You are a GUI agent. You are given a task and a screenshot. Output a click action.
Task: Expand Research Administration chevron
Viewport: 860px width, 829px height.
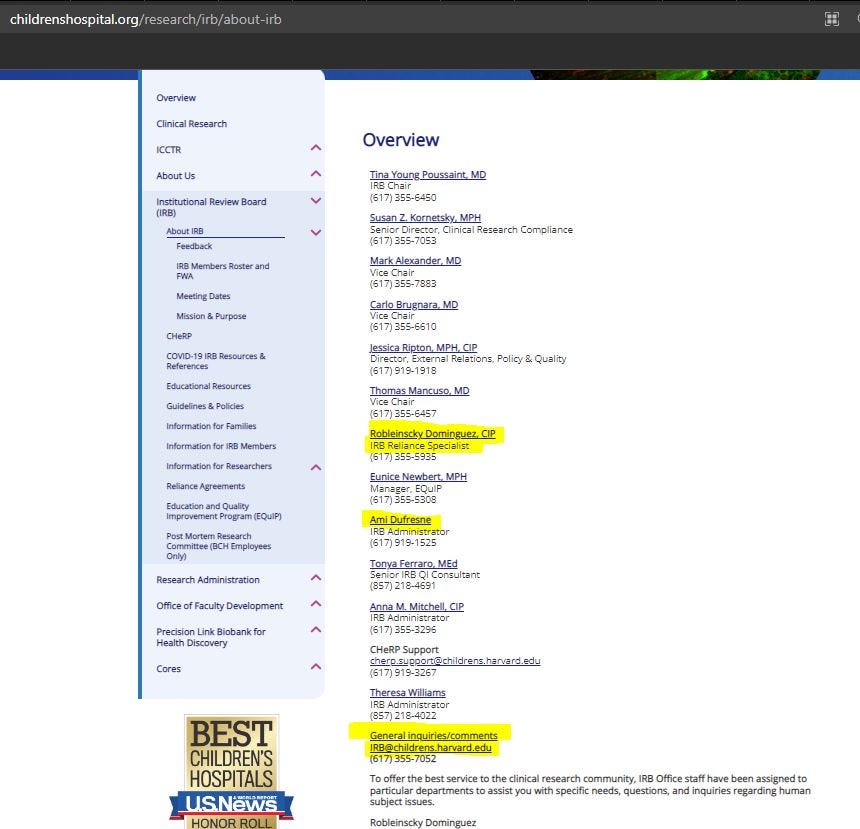tap(316, 578)
